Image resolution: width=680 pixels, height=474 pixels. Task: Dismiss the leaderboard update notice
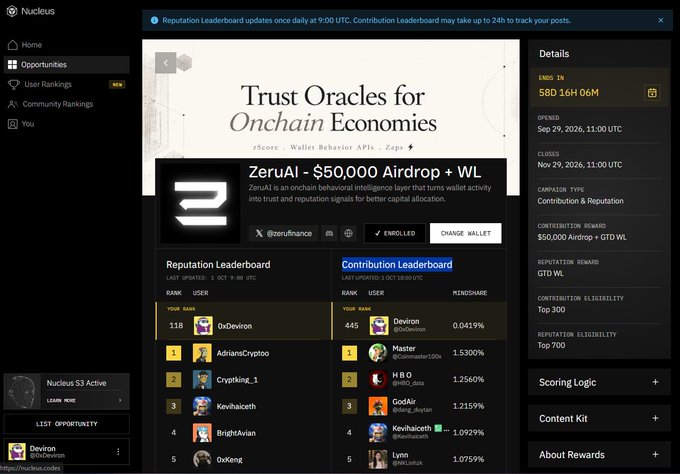[660, 20]
